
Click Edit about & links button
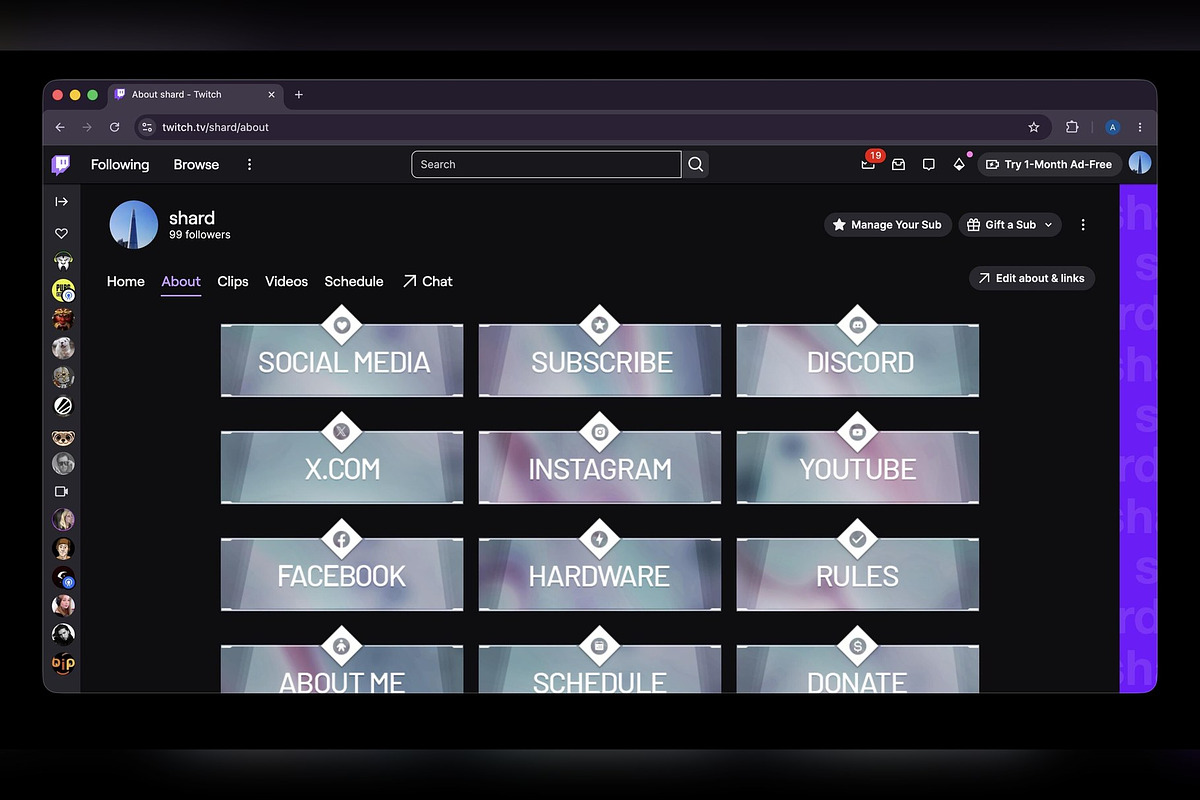click(1032, 278)
